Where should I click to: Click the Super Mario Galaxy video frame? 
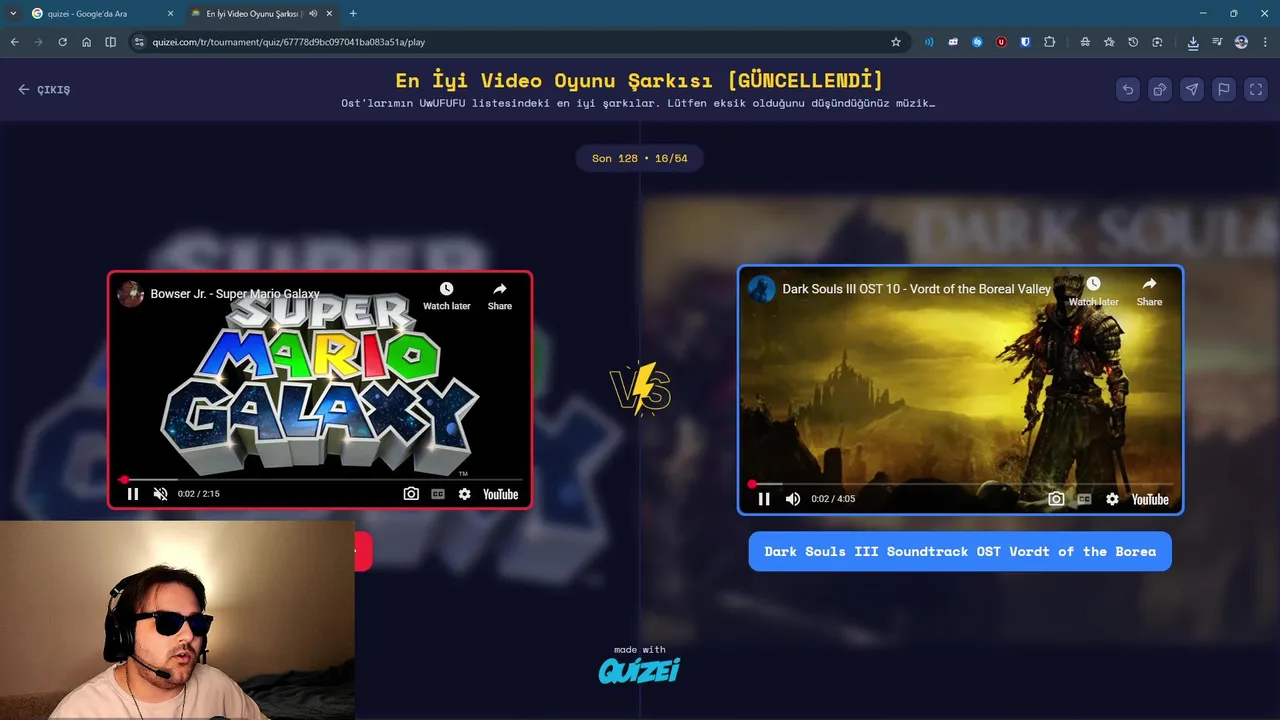320,390
